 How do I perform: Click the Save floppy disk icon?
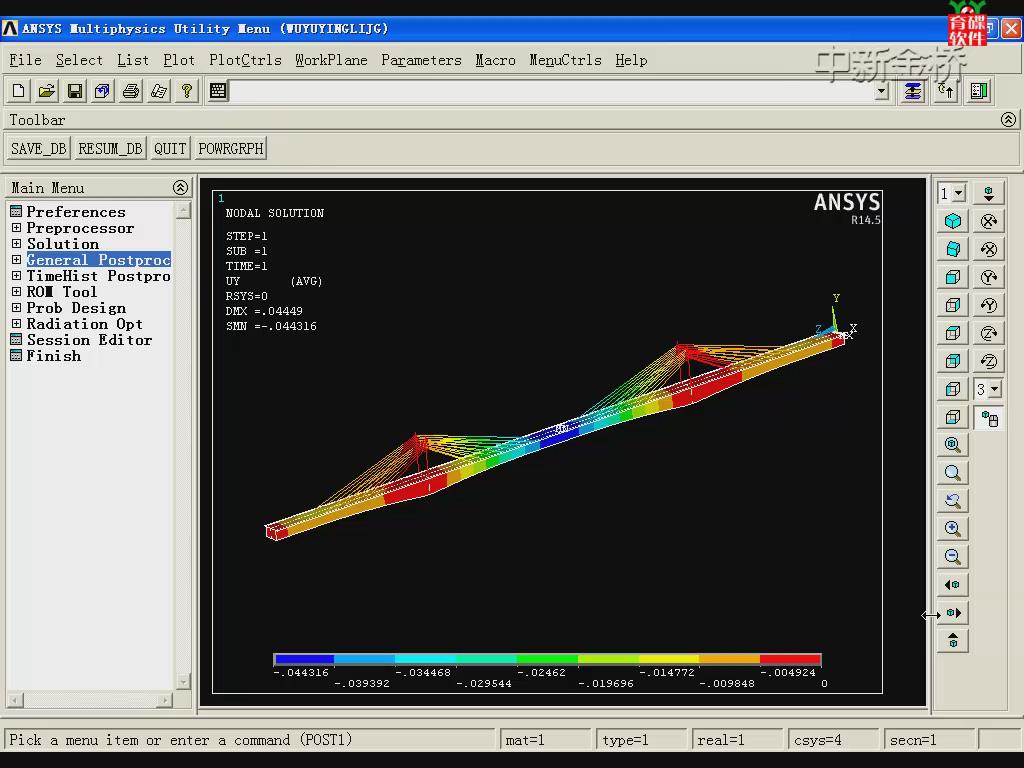(x=75, y=91)
